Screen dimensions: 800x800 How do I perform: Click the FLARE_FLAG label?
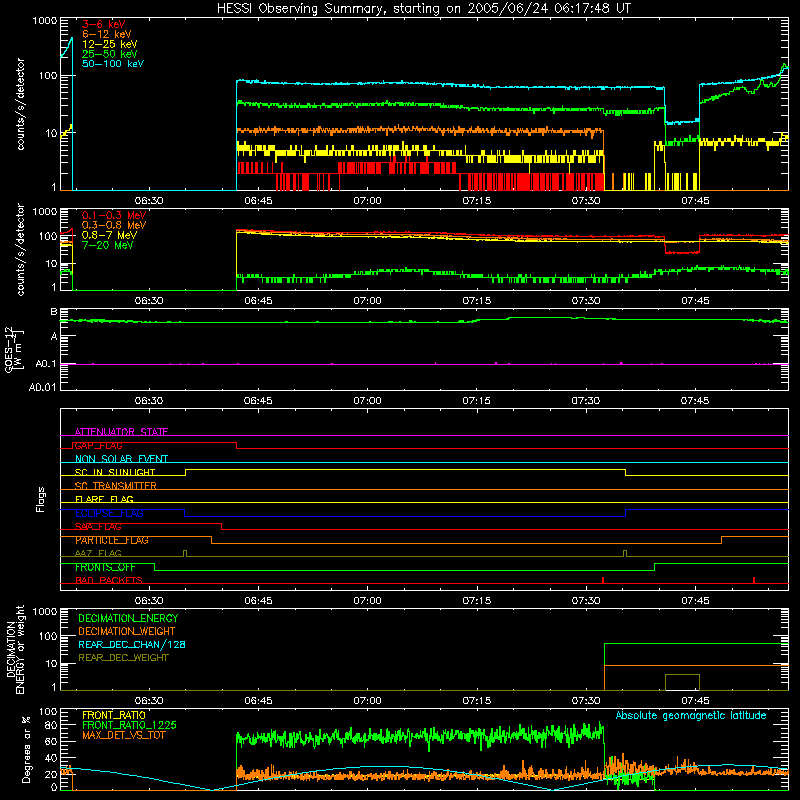[x=104, y=499]
